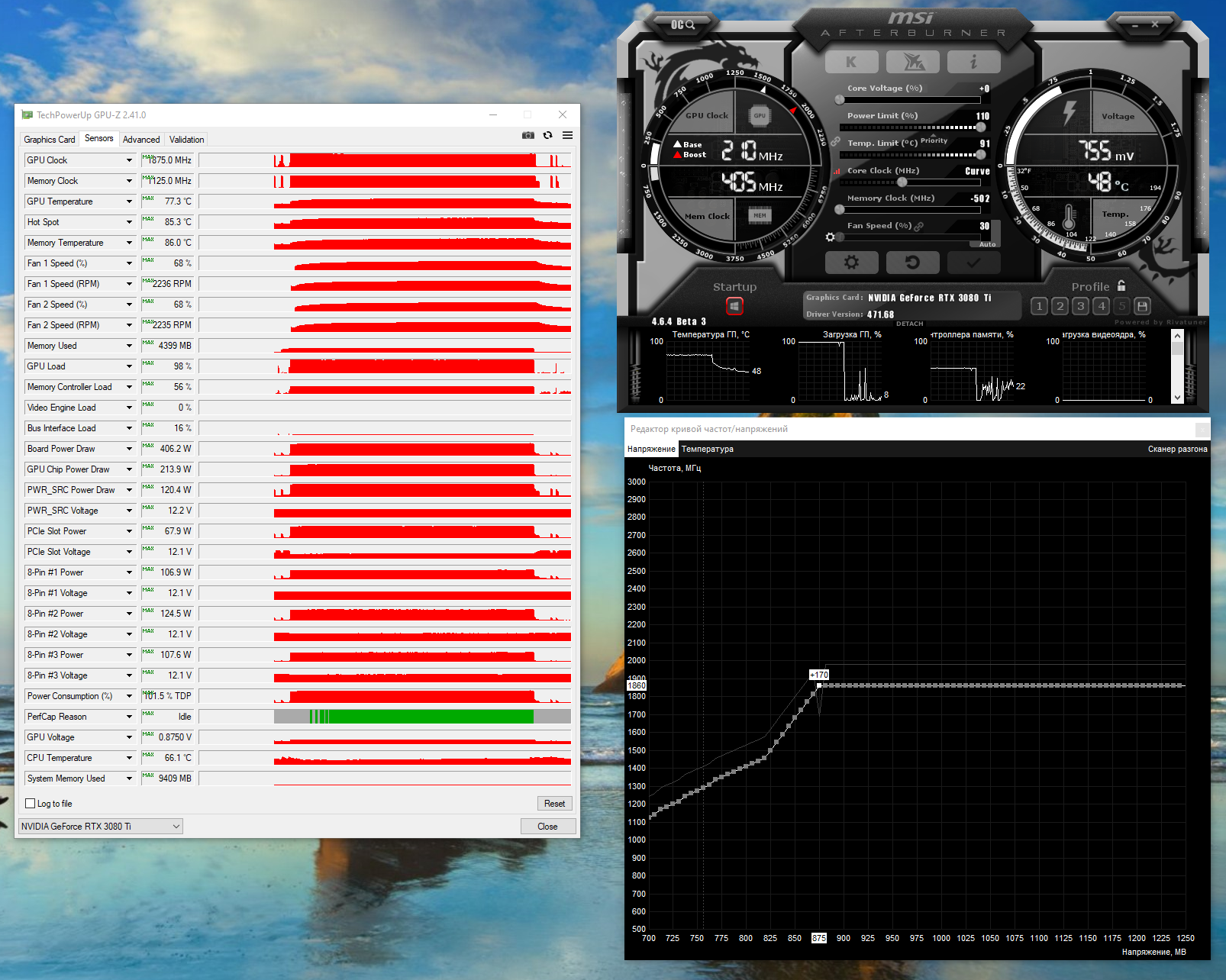Close the MSI Afterburner window
Image resolution: width=1226 pixels, height=980 pixels.
coord(1155,25)
